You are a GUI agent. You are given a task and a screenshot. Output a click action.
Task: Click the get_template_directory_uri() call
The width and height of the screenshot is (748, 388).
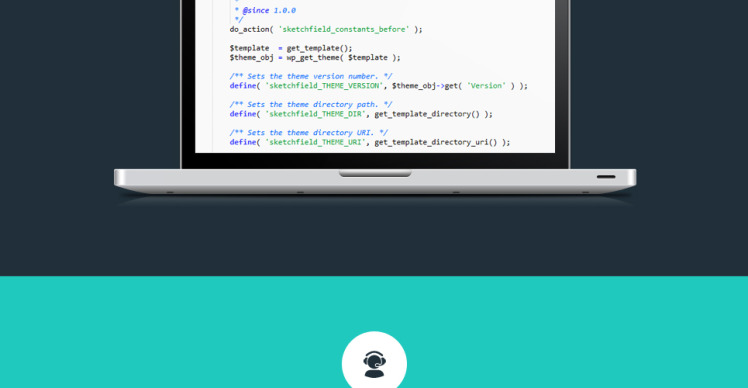coord(436,142)
